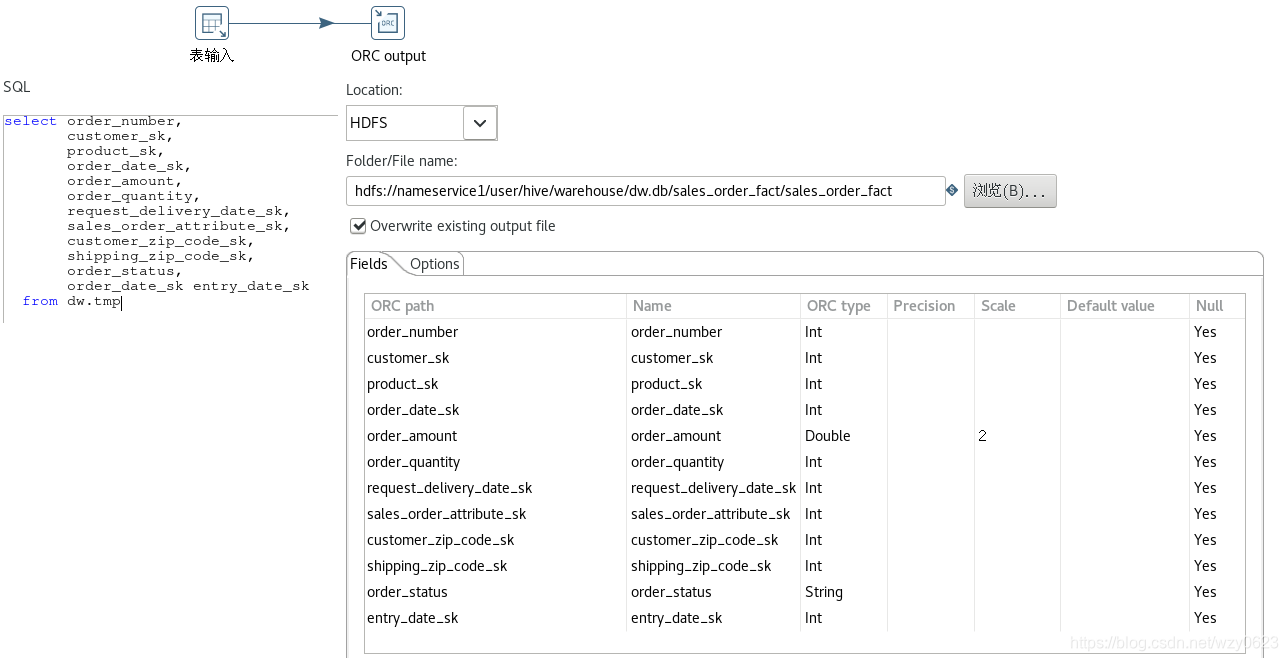
Task: Click the Folder/File name input field
Action: coord(645,191)
